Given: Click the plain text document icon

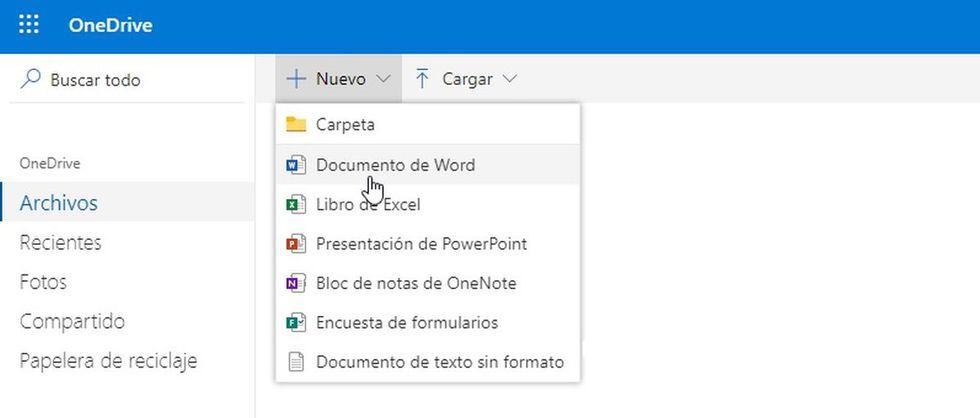Looking at the screenshot, I should [295, 362].
